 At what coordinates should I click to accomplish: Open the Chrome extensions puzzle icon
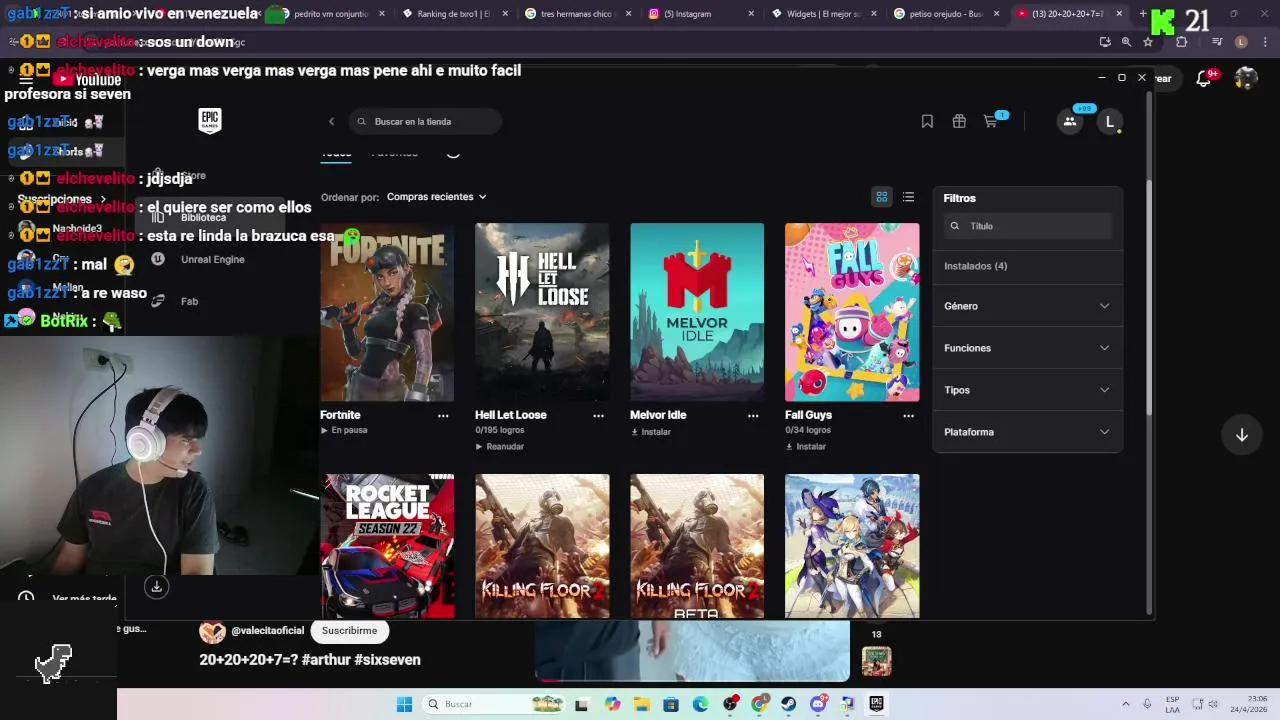1181,42
